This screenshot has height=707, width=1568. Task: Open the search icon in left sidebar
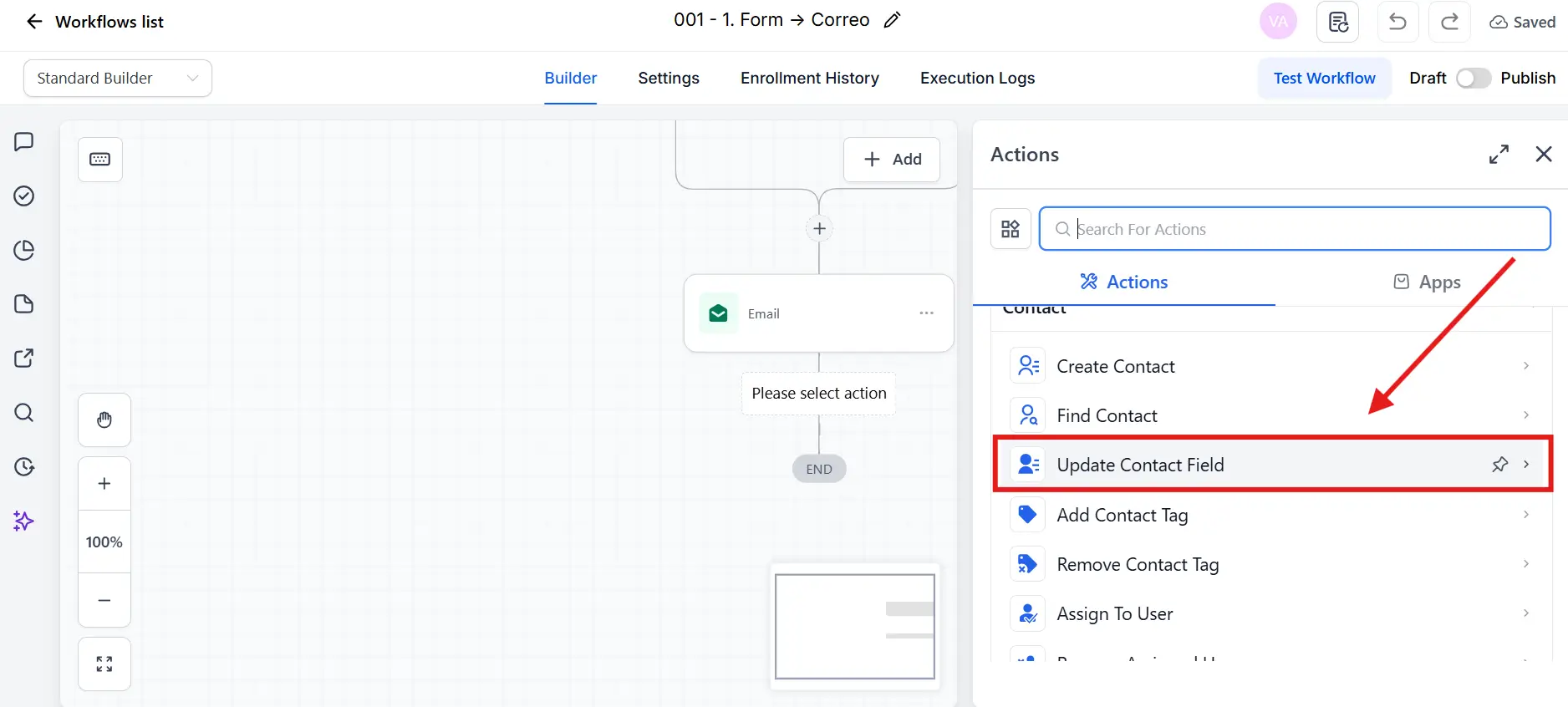point(24,413)
